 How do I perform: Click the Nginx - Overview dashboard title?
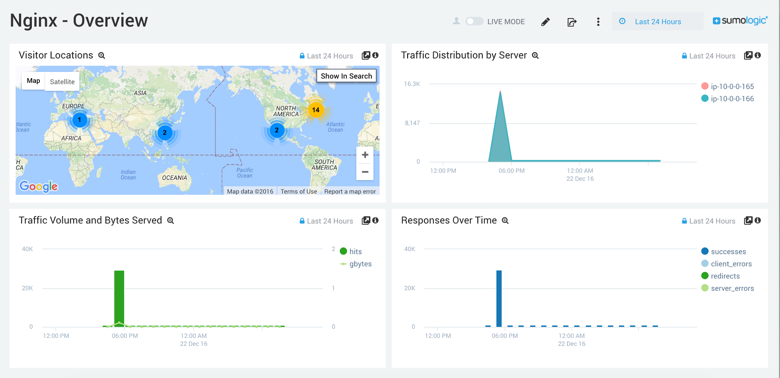(x=79, y=21)
